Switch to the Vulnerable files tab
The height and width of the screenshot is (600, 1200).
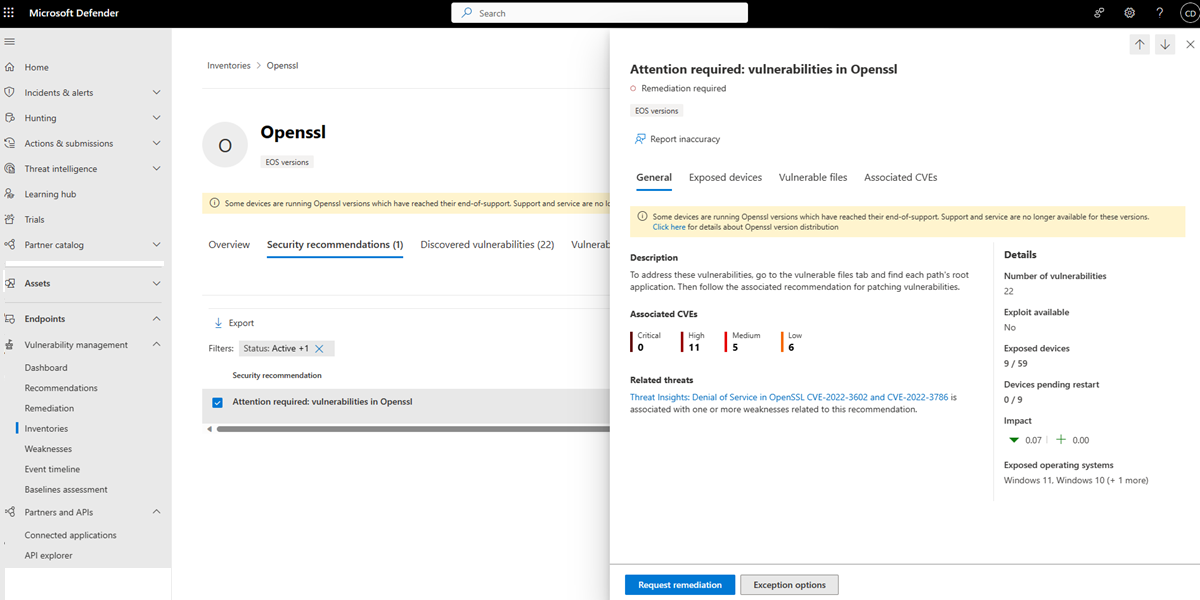pyautogui.click(x=813, y=177)
